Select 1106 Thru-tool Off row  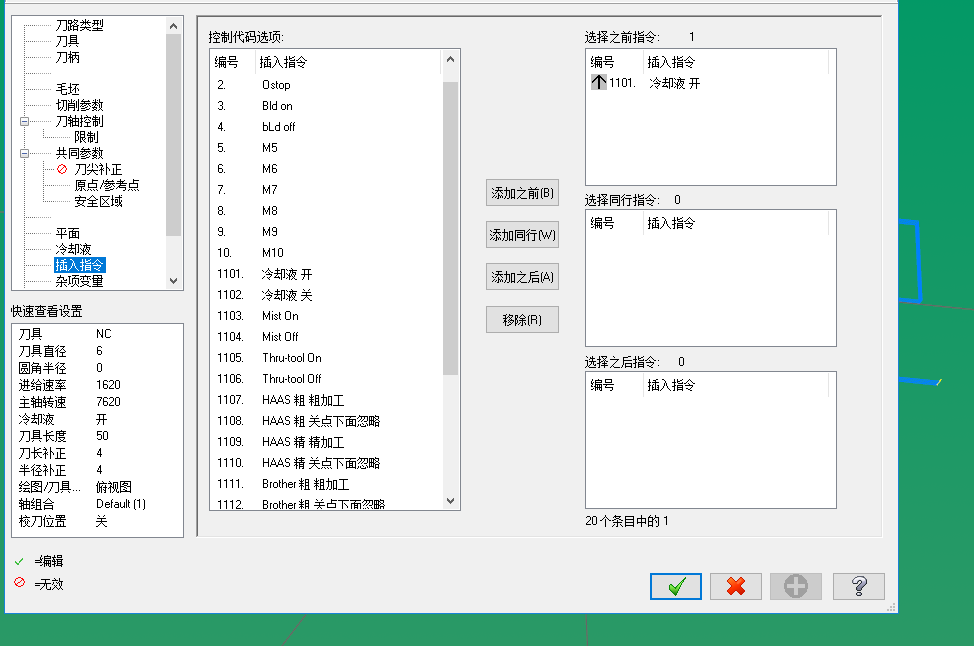(x=326, y=379)
